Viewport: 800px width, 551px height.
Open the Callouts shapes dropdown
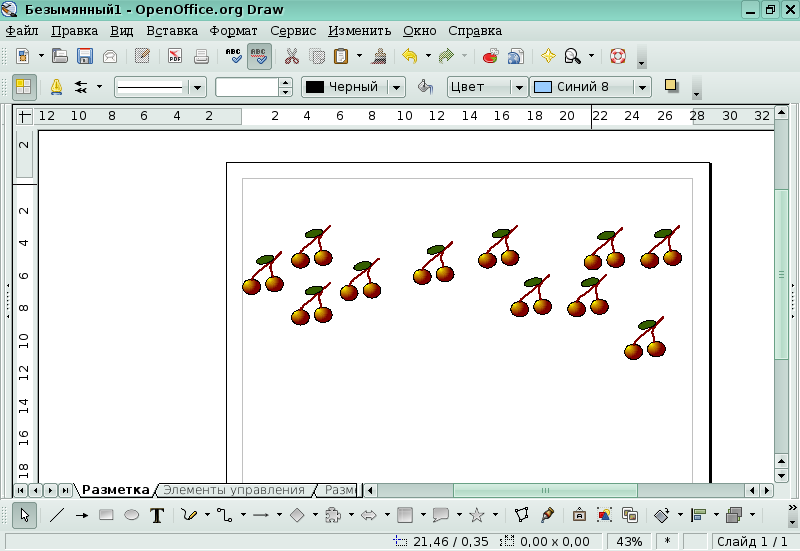pyautogui.click(x=459, y=515)
